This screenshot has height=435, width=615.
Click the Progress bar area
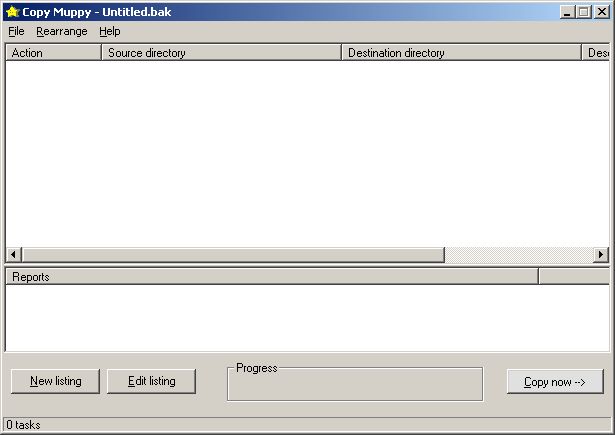(x=355, y=384)
